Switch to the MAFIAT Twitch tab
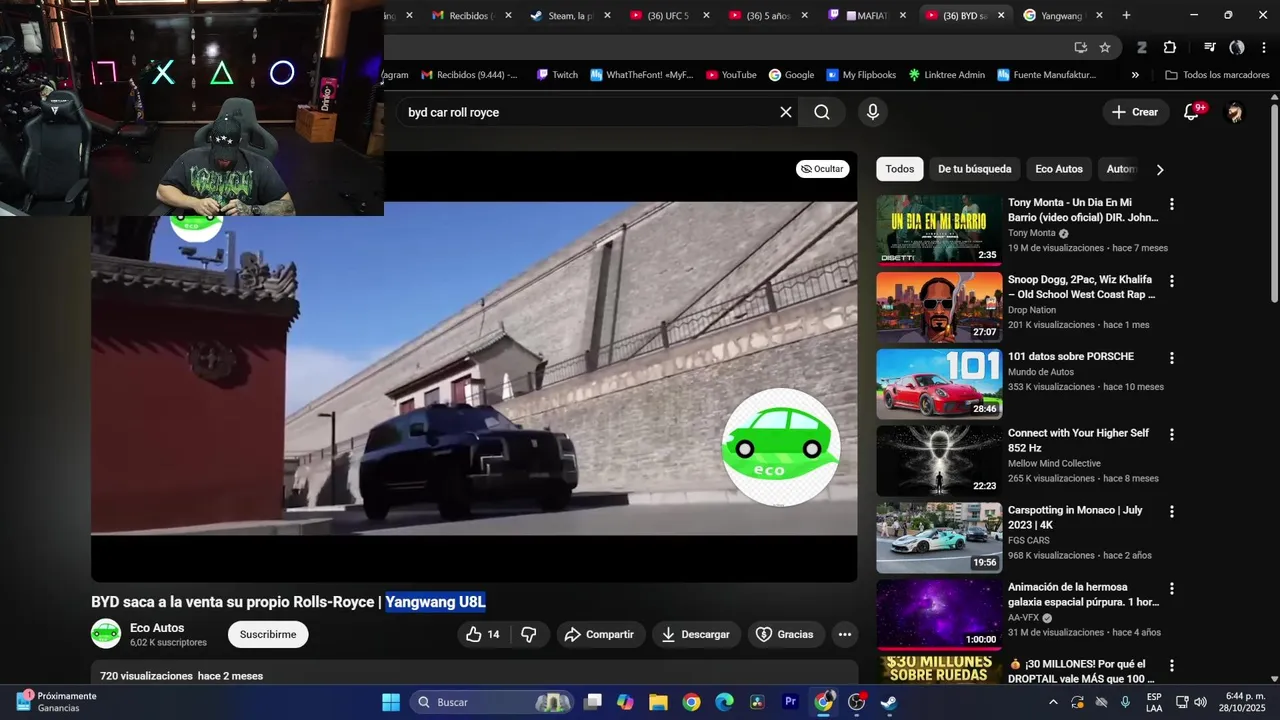1280x720 pixels. pyautogui.click(x=866, y=15)
